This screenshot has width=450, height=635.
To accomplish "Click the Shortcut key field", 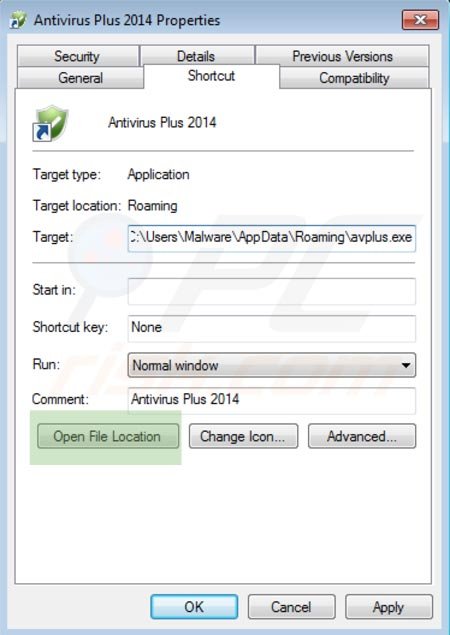I will [271, 328].
